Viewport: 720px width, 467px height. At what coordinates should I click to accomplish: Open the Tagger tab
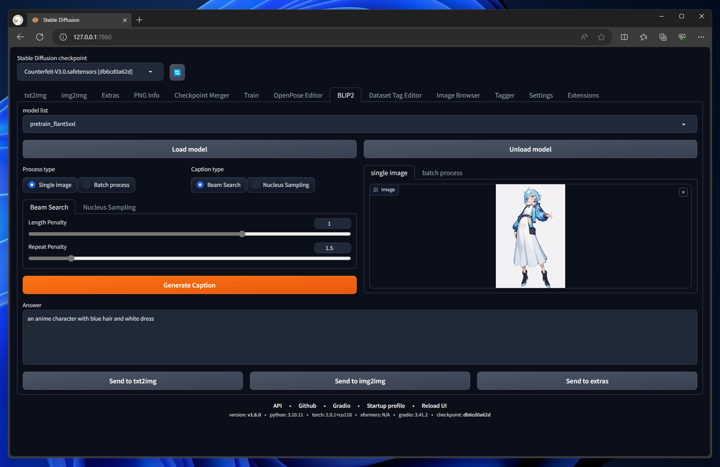coord(504,95)
